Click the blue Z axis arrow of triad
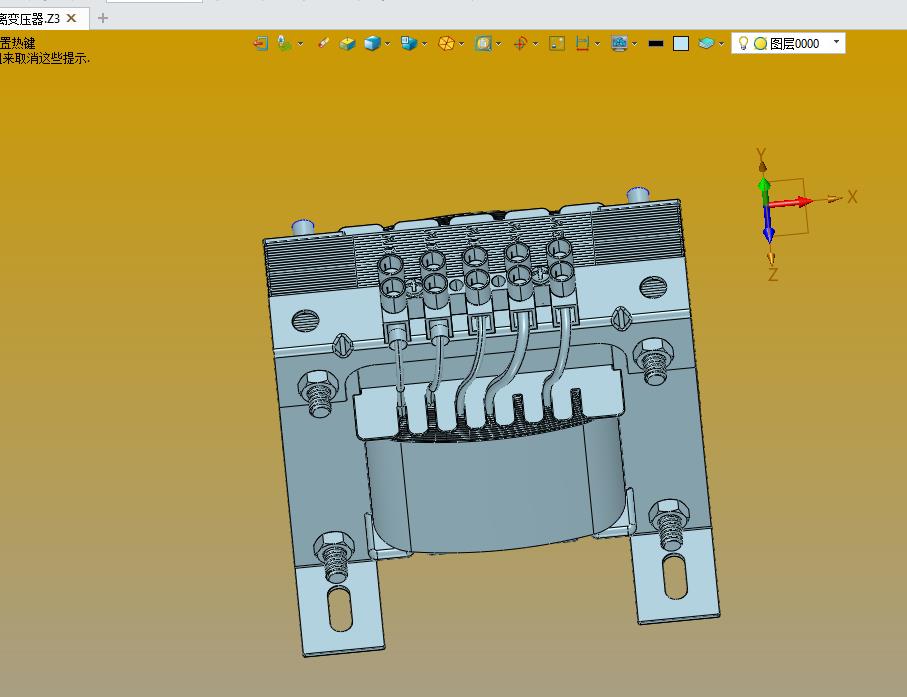 [768, 226]
